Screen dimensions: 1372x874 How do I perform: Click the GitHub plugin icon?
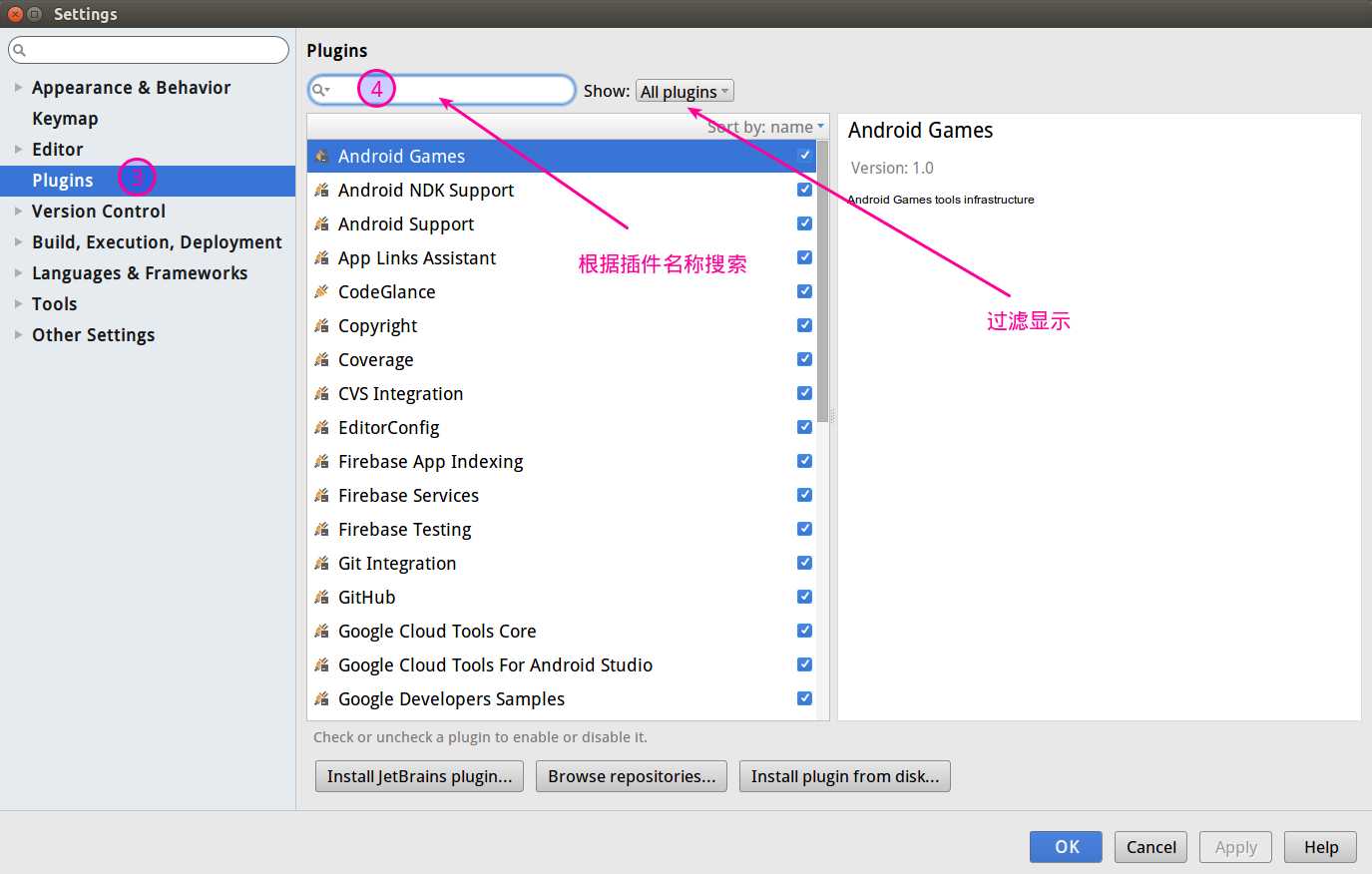pos(321,597)
